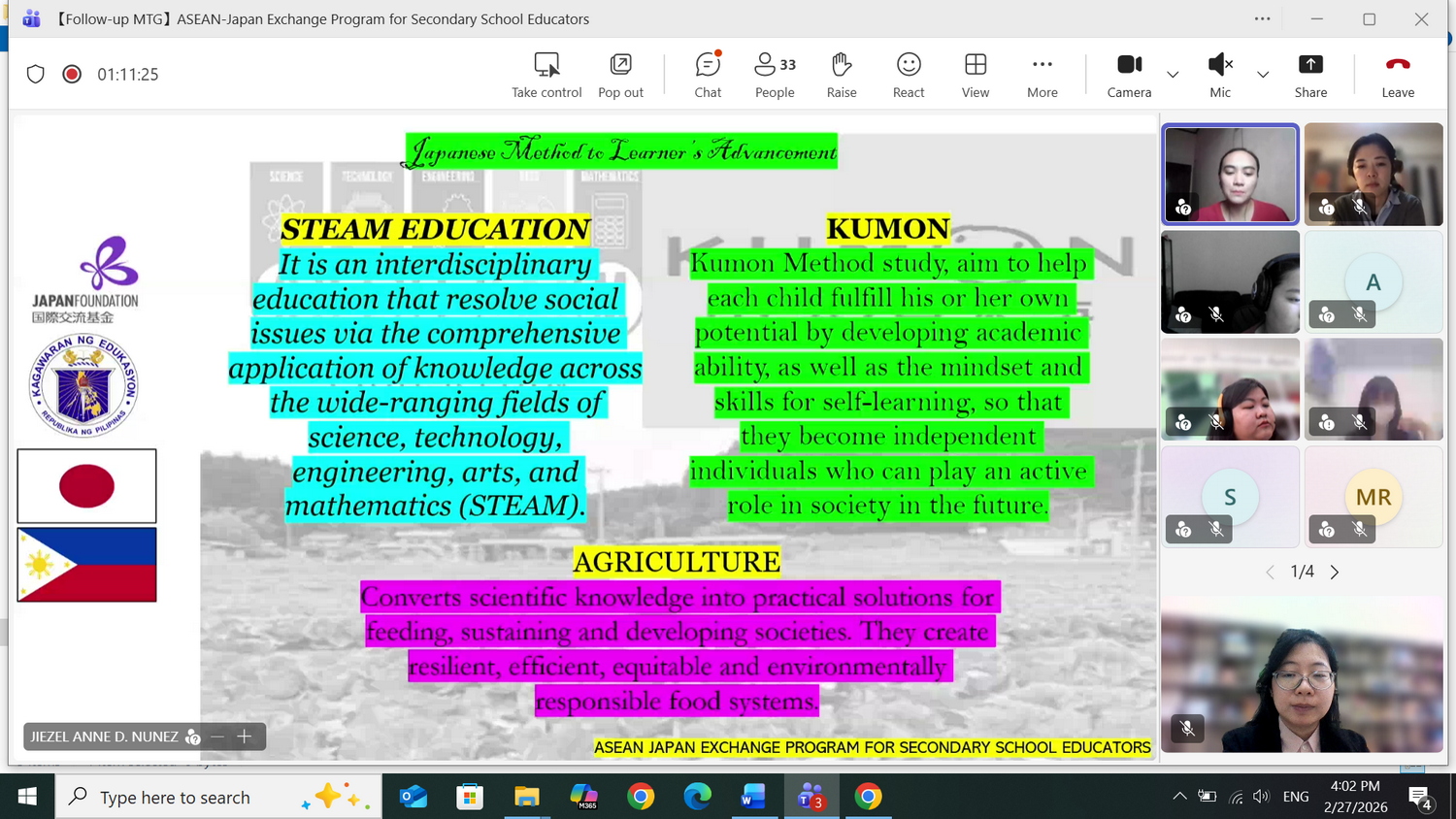Leave the meeting

(x=1397, y=75)
